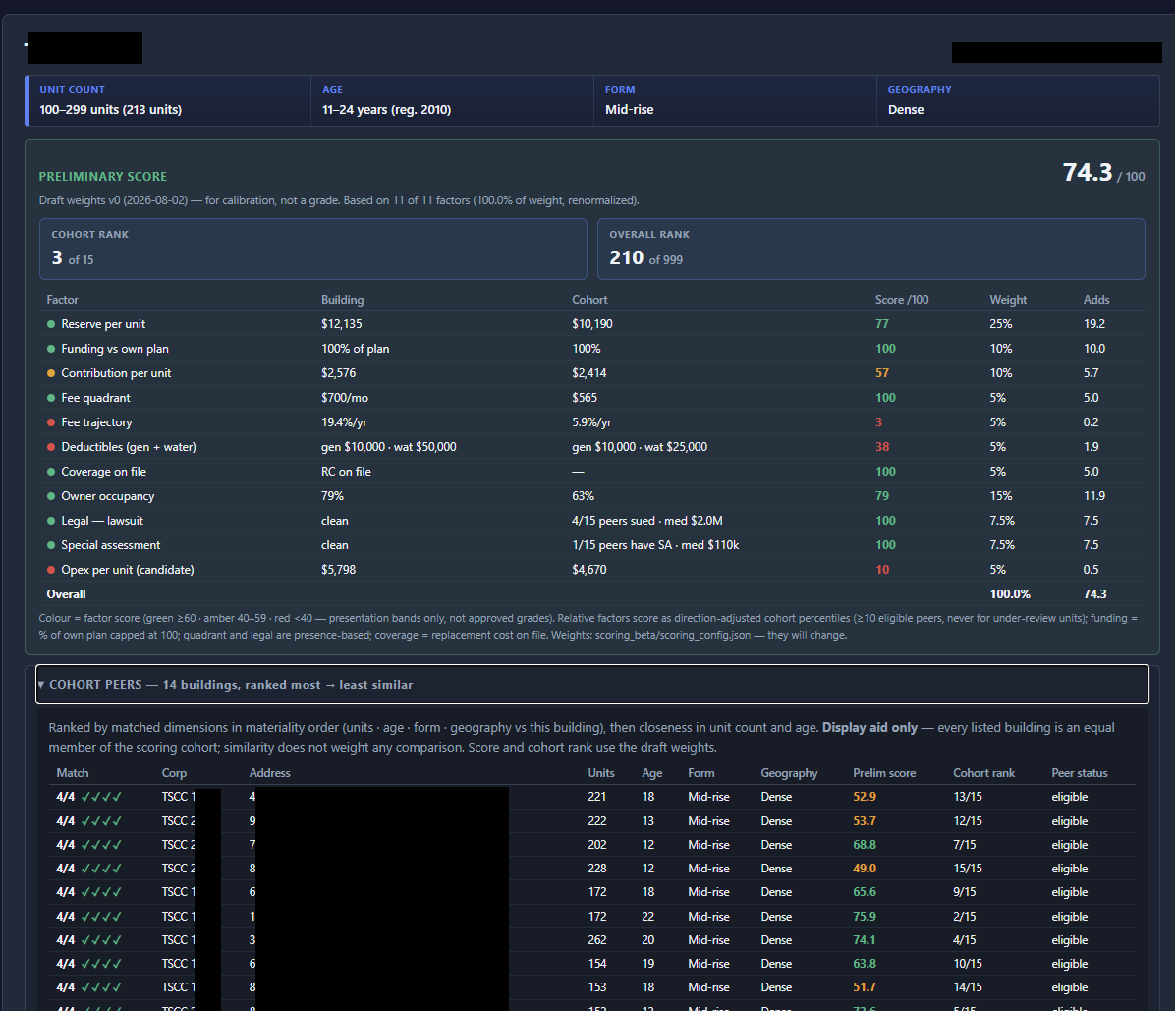This screenshot has width=1176, height=1011.
Task: Click the Cohort column header in the factor table
Action: click(x=589, y=300)
